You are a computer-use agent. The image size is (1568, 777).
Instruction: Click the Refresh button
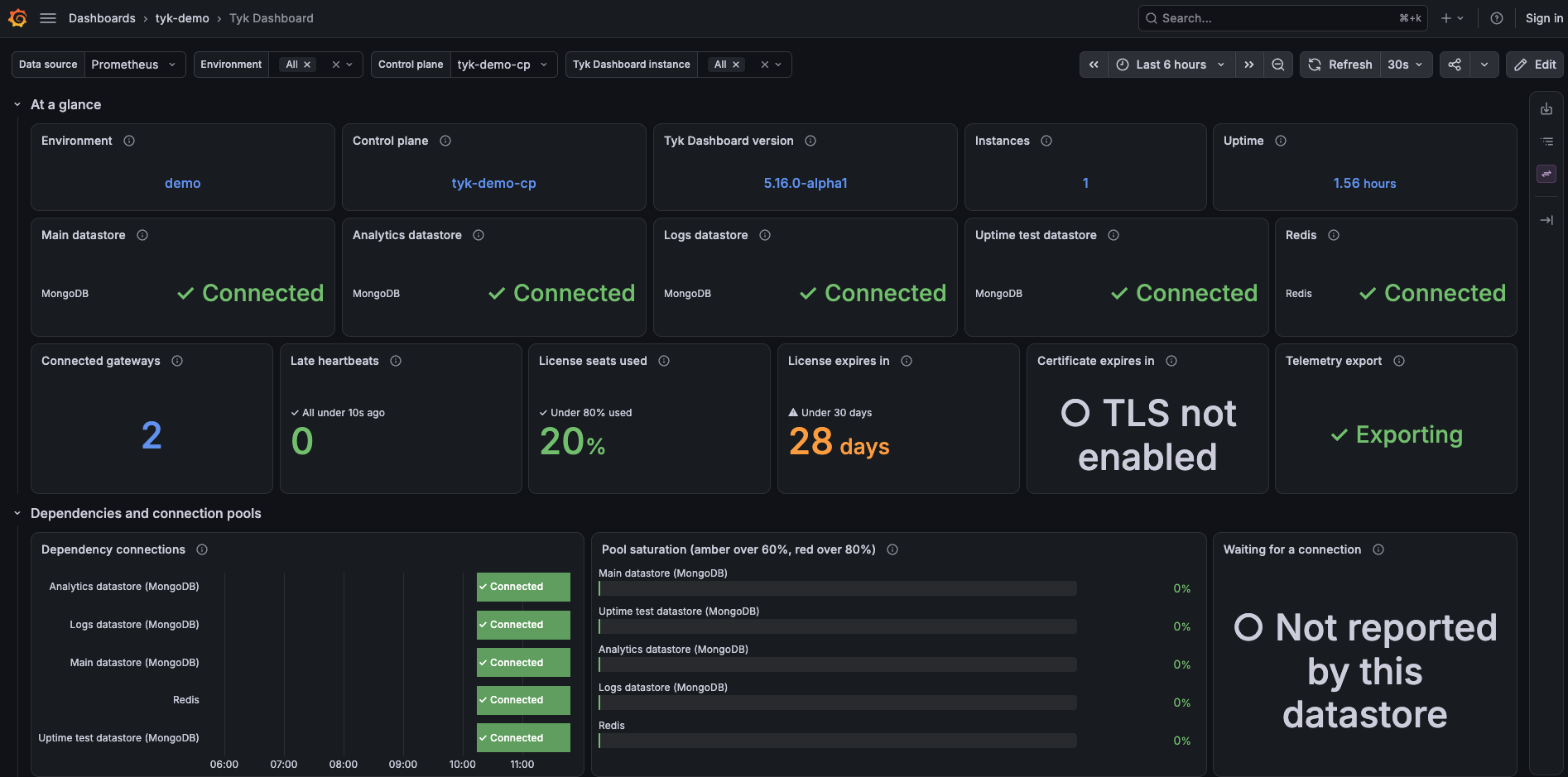point(1340,65)
